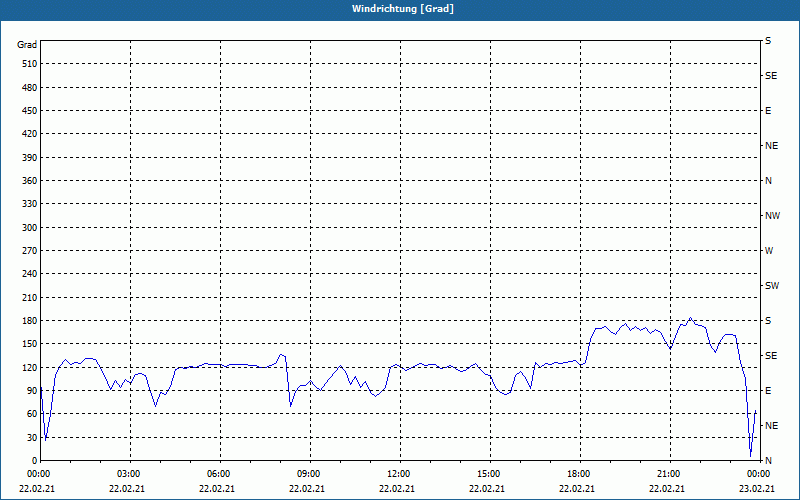
Task: Click the 22.02.21 date under 12:00
Action: [x=396, y=488]
